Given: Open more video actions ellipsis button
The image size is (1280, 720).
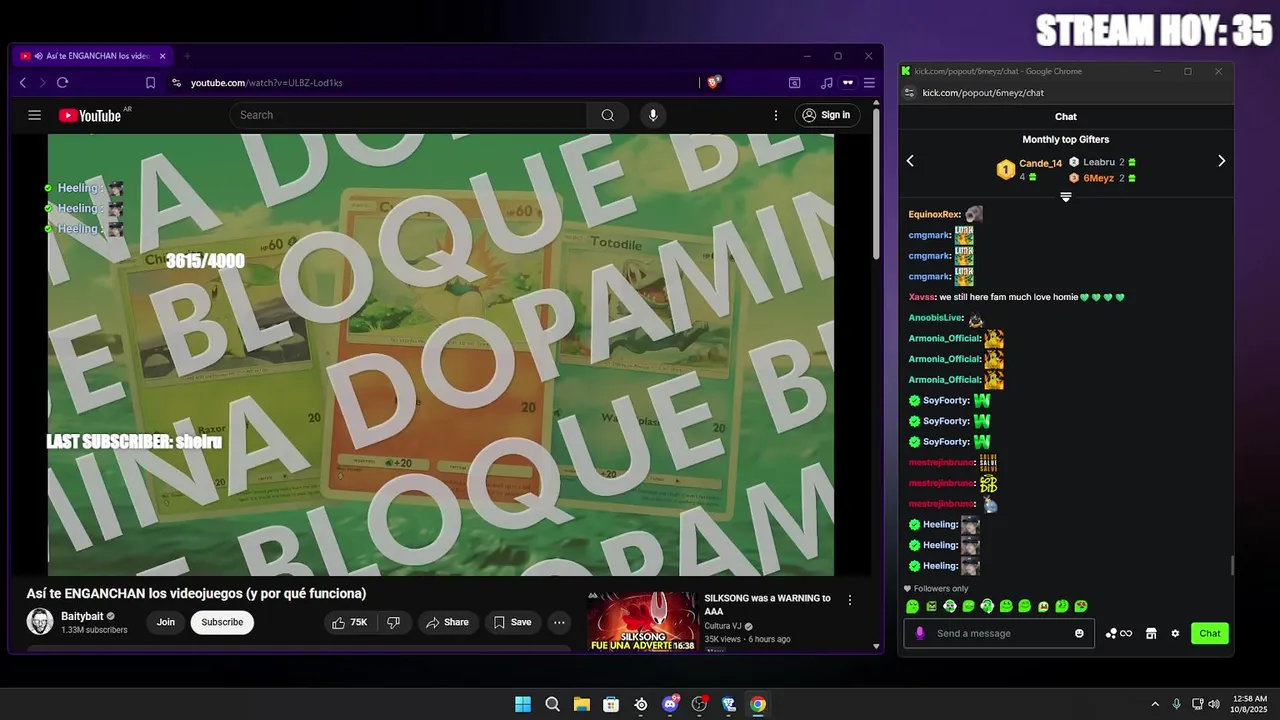Looking at the screenshot, I should click(x=560, y=622).
